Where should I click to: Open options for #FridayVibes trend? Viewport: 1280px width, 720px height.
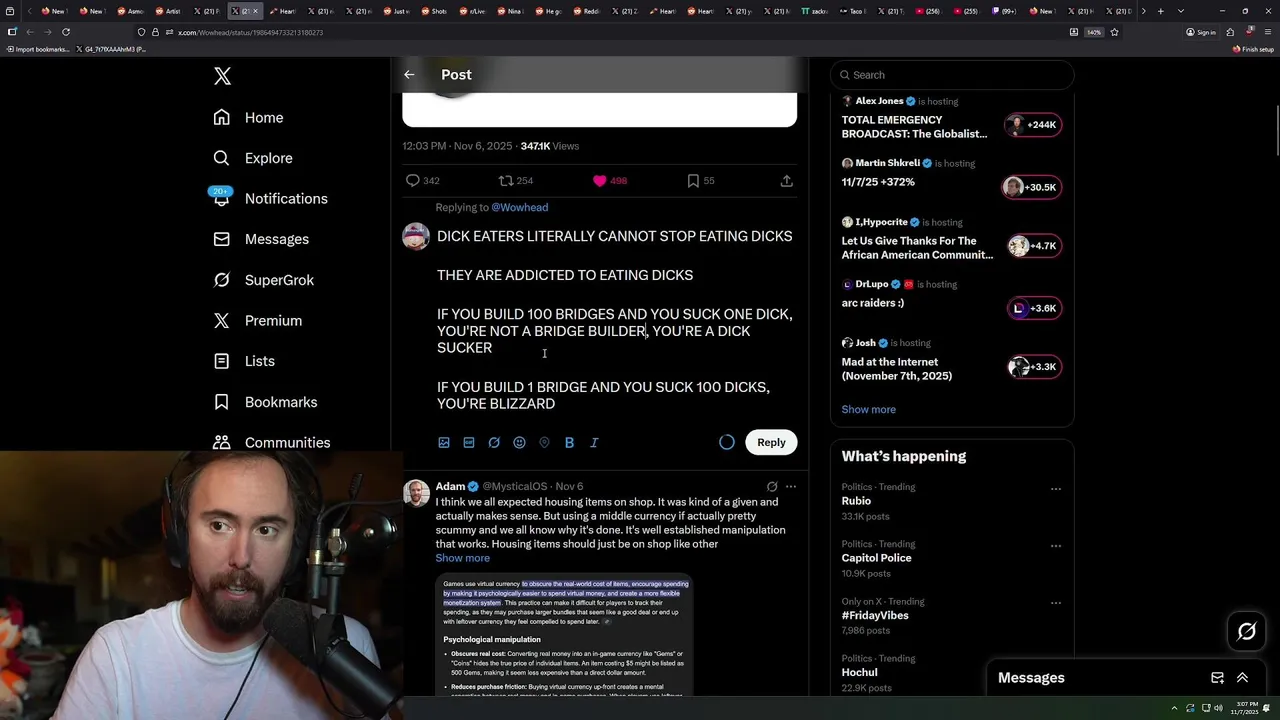tap(1055, 603)
